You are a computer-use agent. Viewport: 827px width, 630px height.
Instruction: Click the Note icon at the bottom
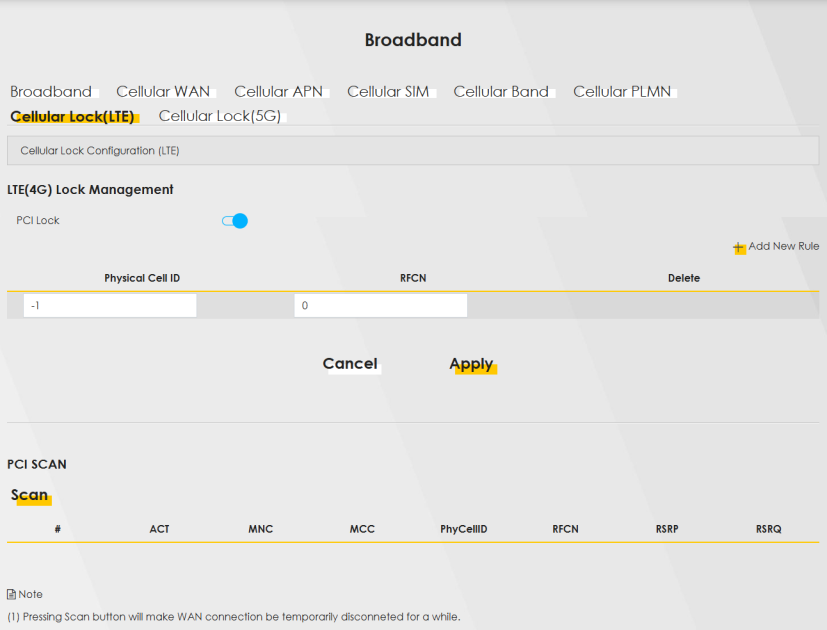12,594
